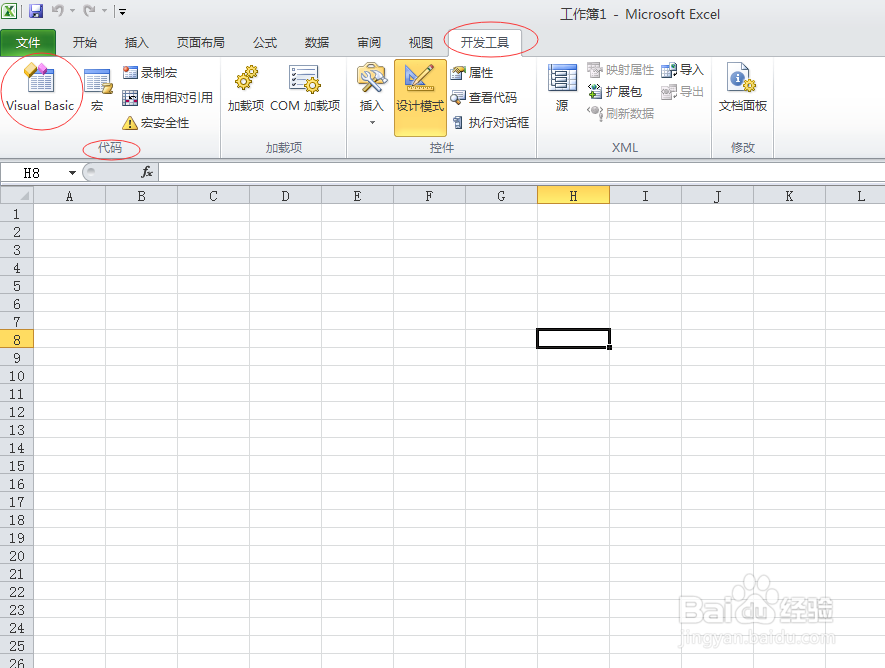Click Map Properties (映射属性)
The height and width of the screenshot is (668, 885).
620,70
